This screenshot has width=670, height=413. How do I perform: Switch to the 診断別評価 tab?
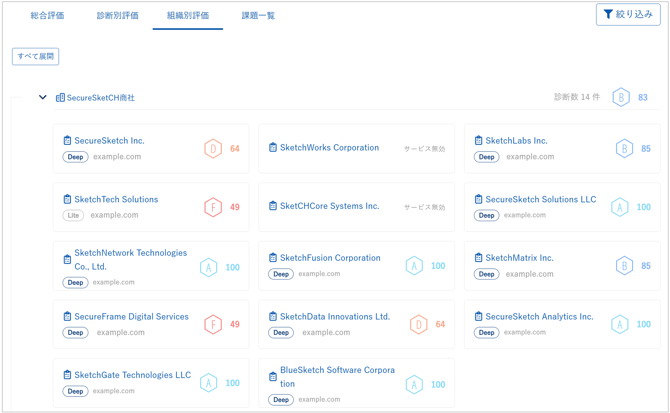coord(118,16)
